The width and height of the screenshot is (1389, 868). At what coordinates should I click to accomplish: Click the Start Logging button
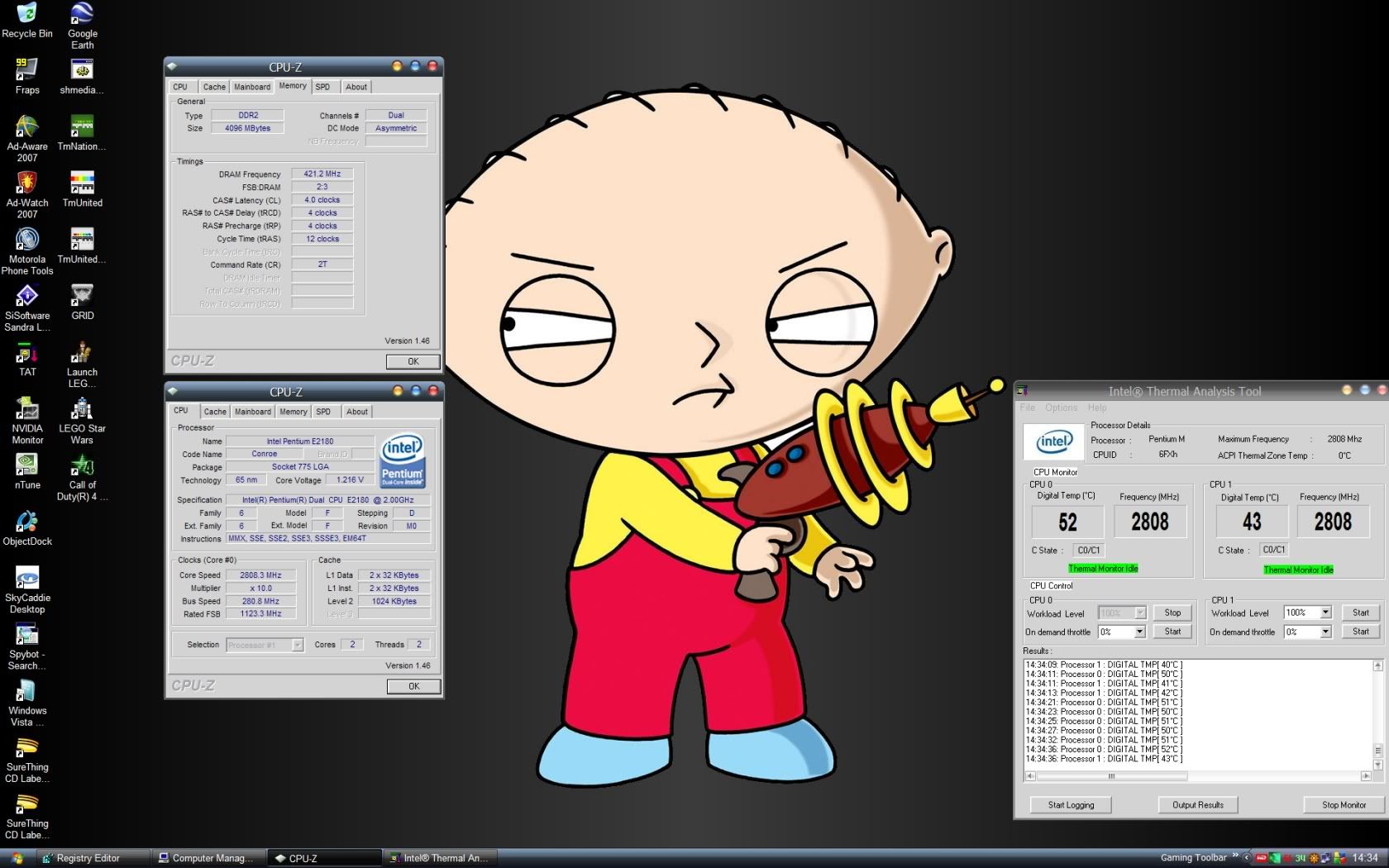click(x=1071, y=804)
